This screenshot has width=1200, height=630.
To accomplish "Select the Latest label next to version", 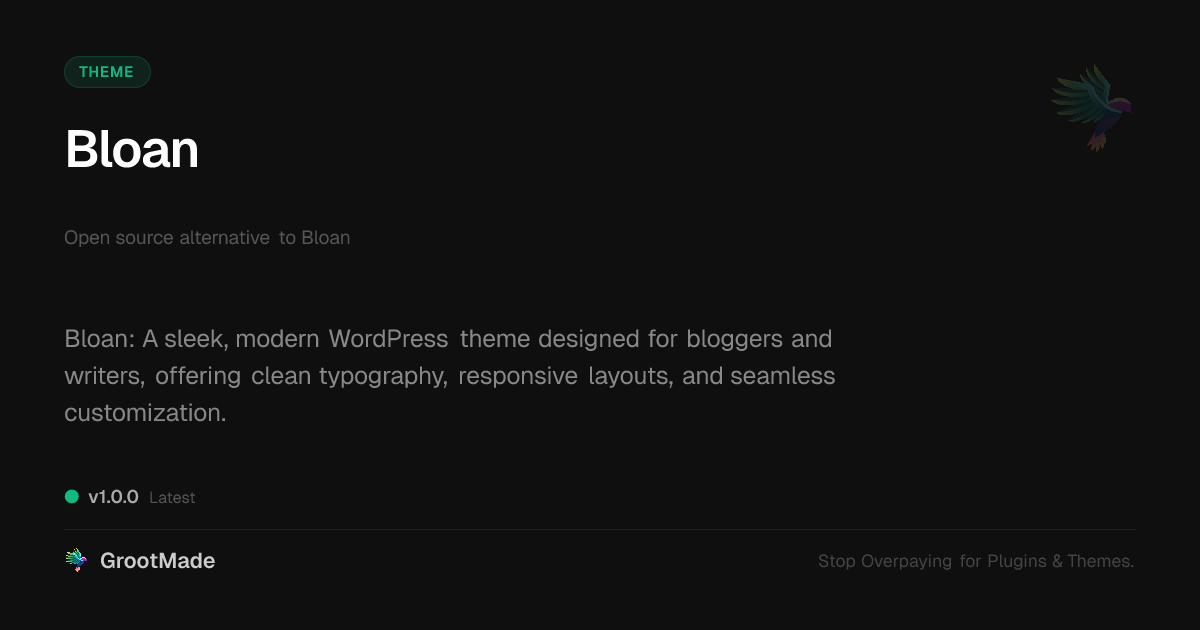I will tap(172, 498).
